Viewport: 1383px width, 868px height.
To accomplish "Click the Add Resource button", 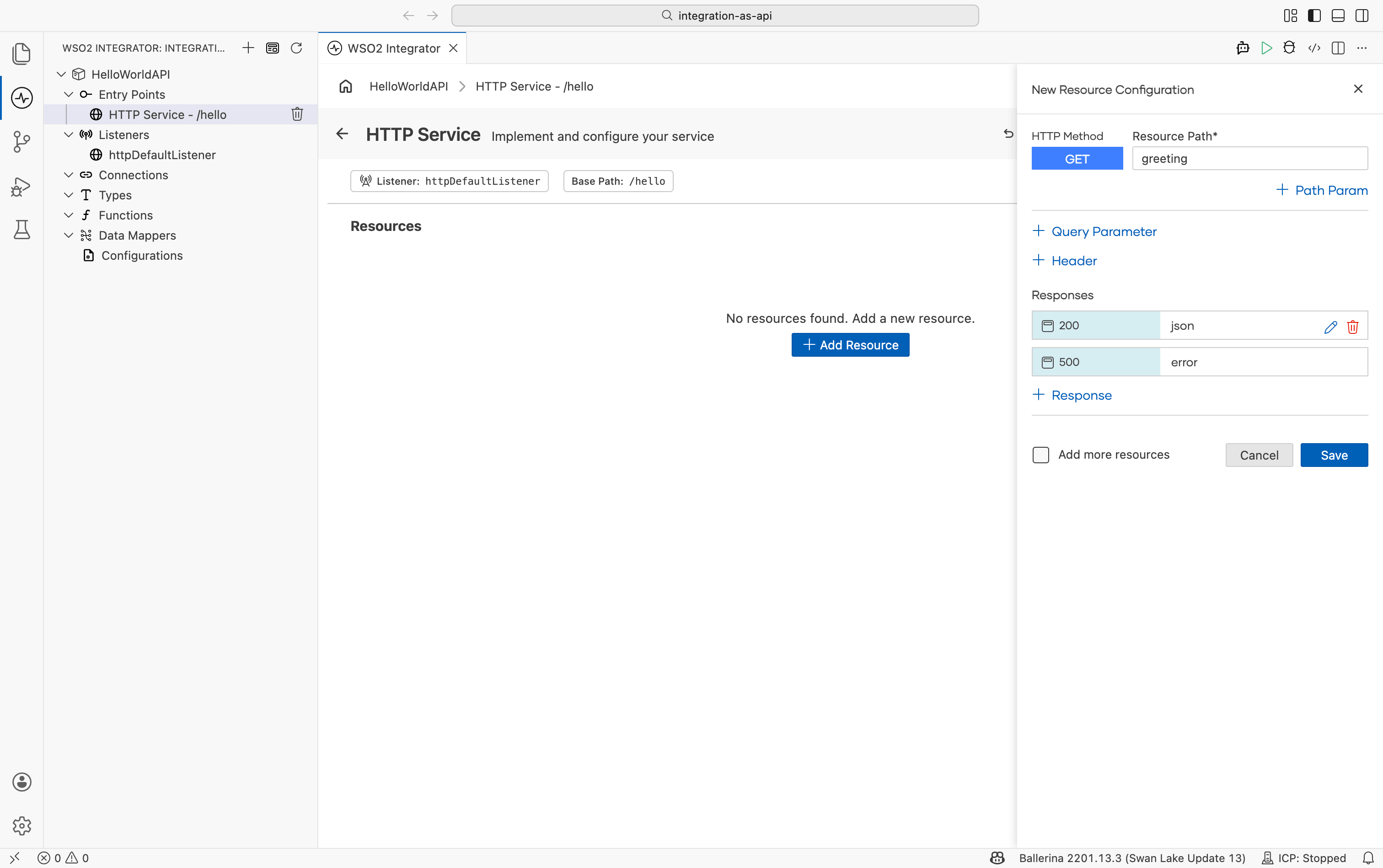I will pyautogui.click(x=850, y=345).
